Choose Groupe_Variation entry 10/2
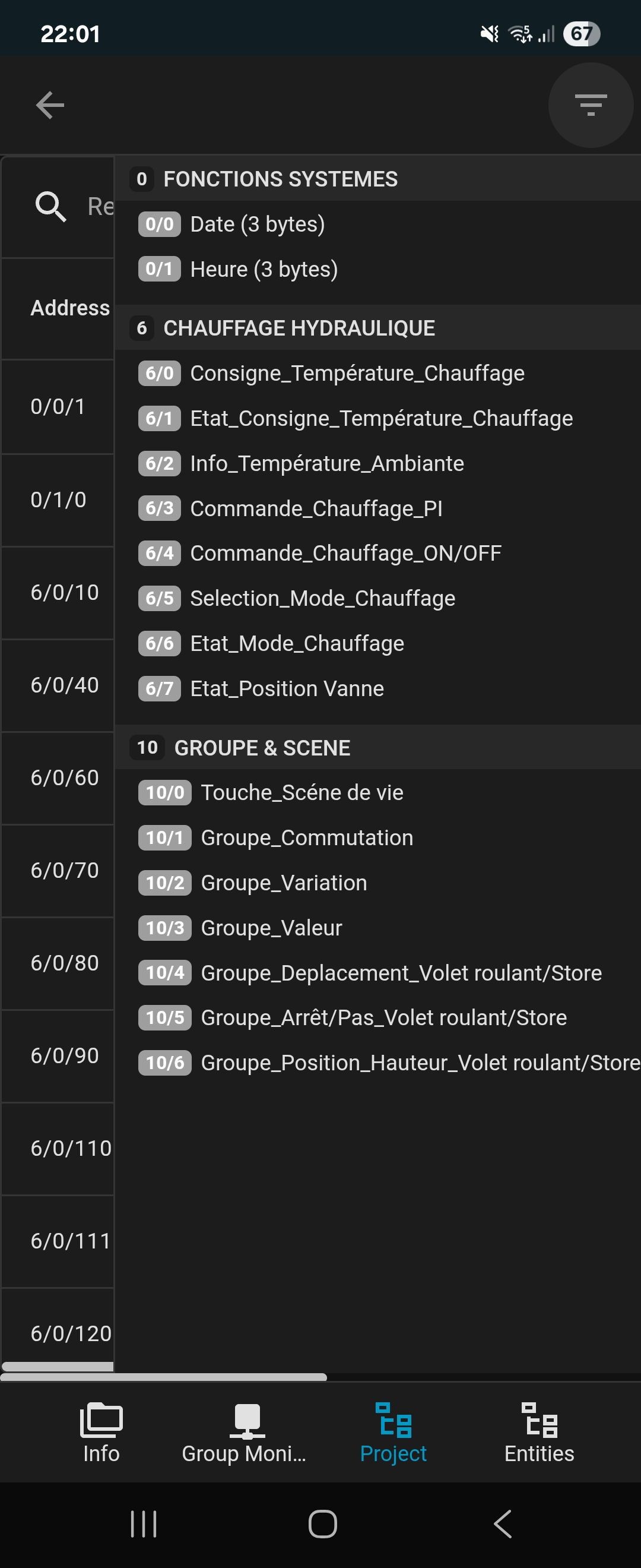641x1568 pixels. [283, 883]
